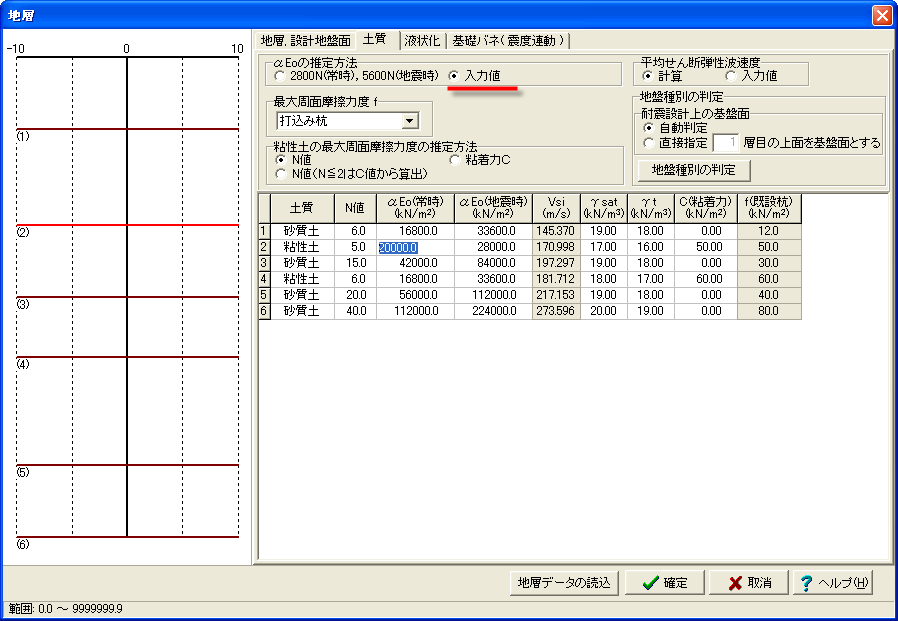Open the 基礎バネ(震度連動) tab
Screen dimensions: 898x621
pyautogui.click(x=508, y=41)
